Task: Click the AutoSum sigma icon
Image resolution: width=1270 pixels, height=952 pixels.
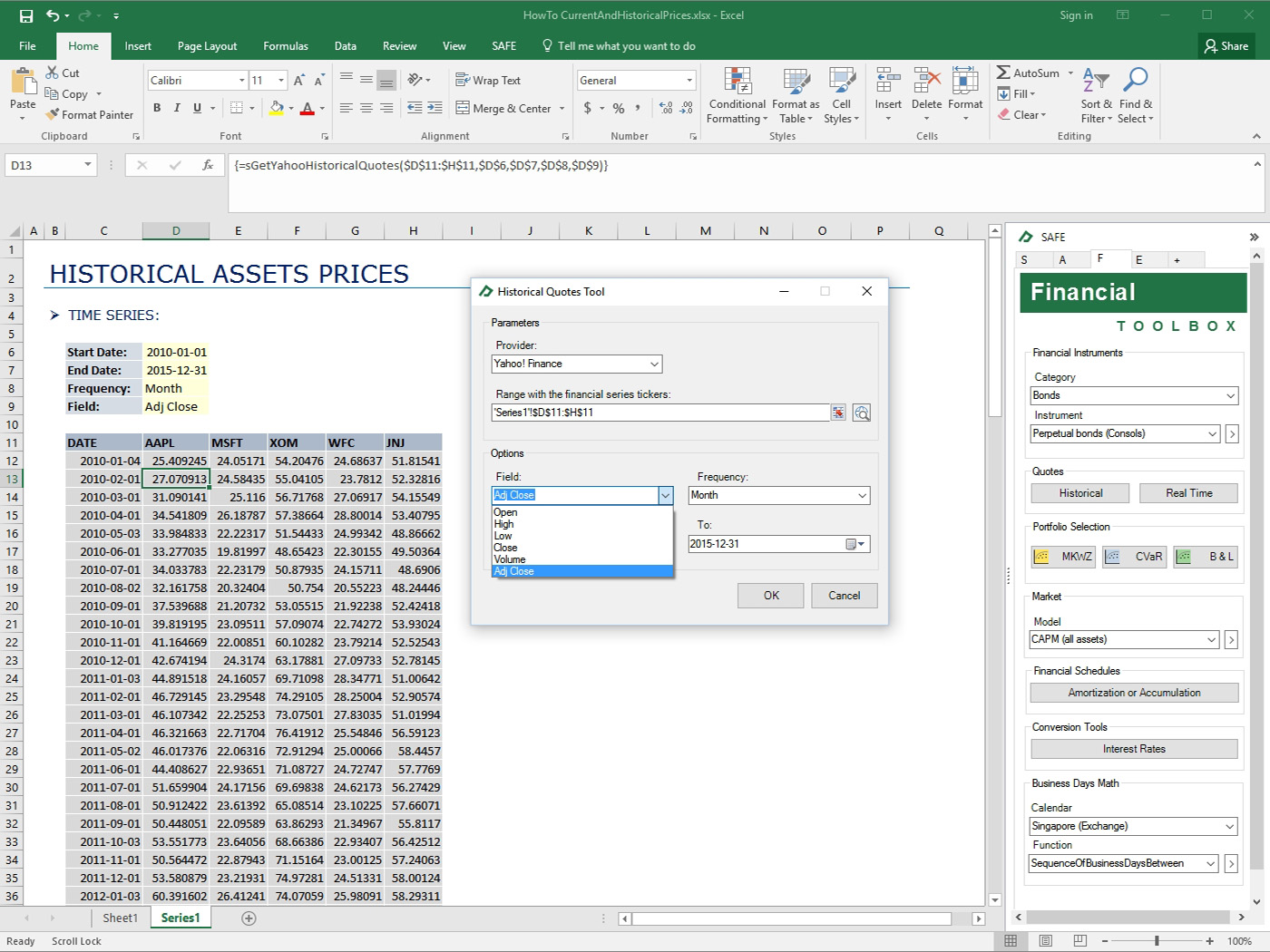Action: (x=1003, y=73)
